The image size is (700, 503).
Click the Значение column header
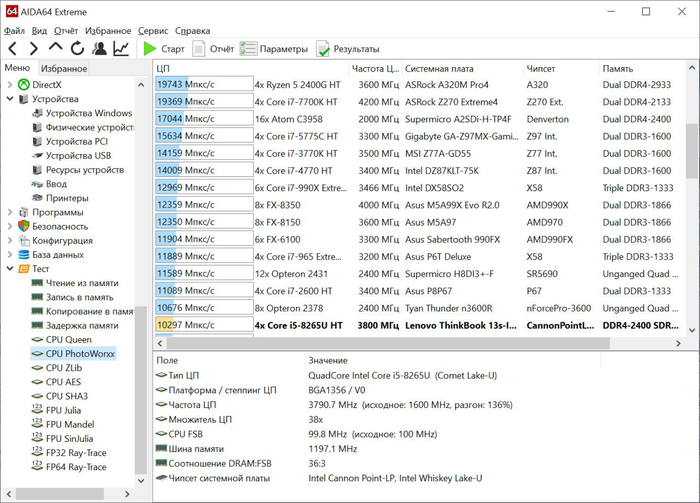pos(453,360)
